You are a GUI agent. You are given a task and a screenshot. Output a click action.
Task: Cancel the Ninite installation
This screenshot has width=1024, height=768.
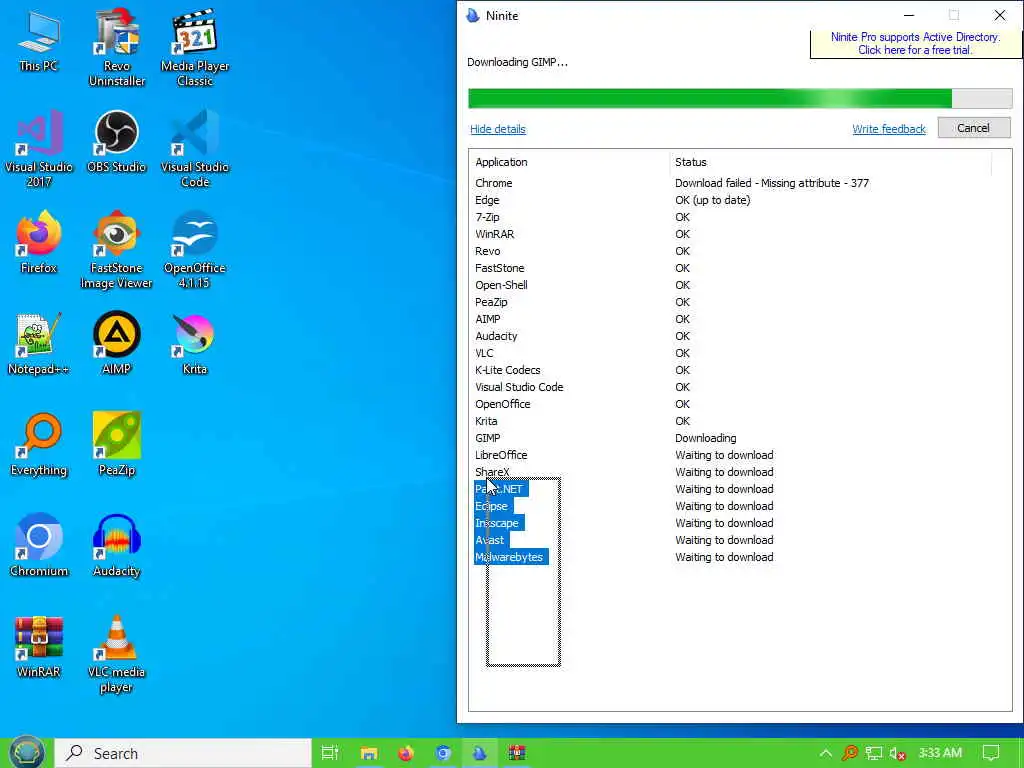pos(974,128)
